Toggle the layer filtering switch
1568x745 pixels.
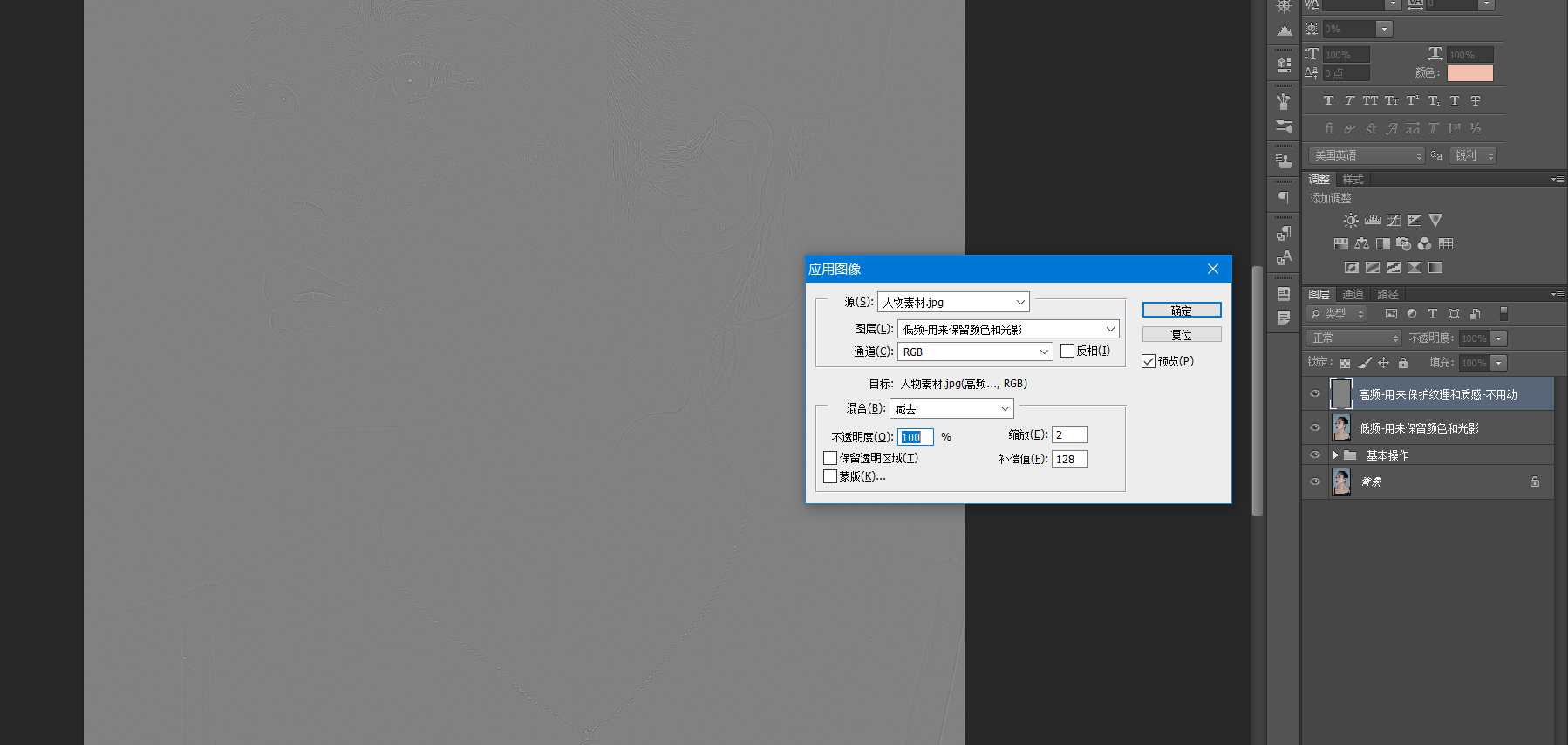click(1503, 313)
